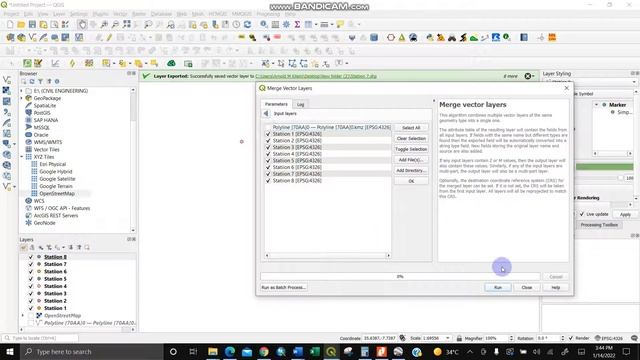Image resolution: width=640 pixels, height=360 pixels.
Task: Uncheck Station 8 in Input layers list
Action: click(x=268, y=180)
